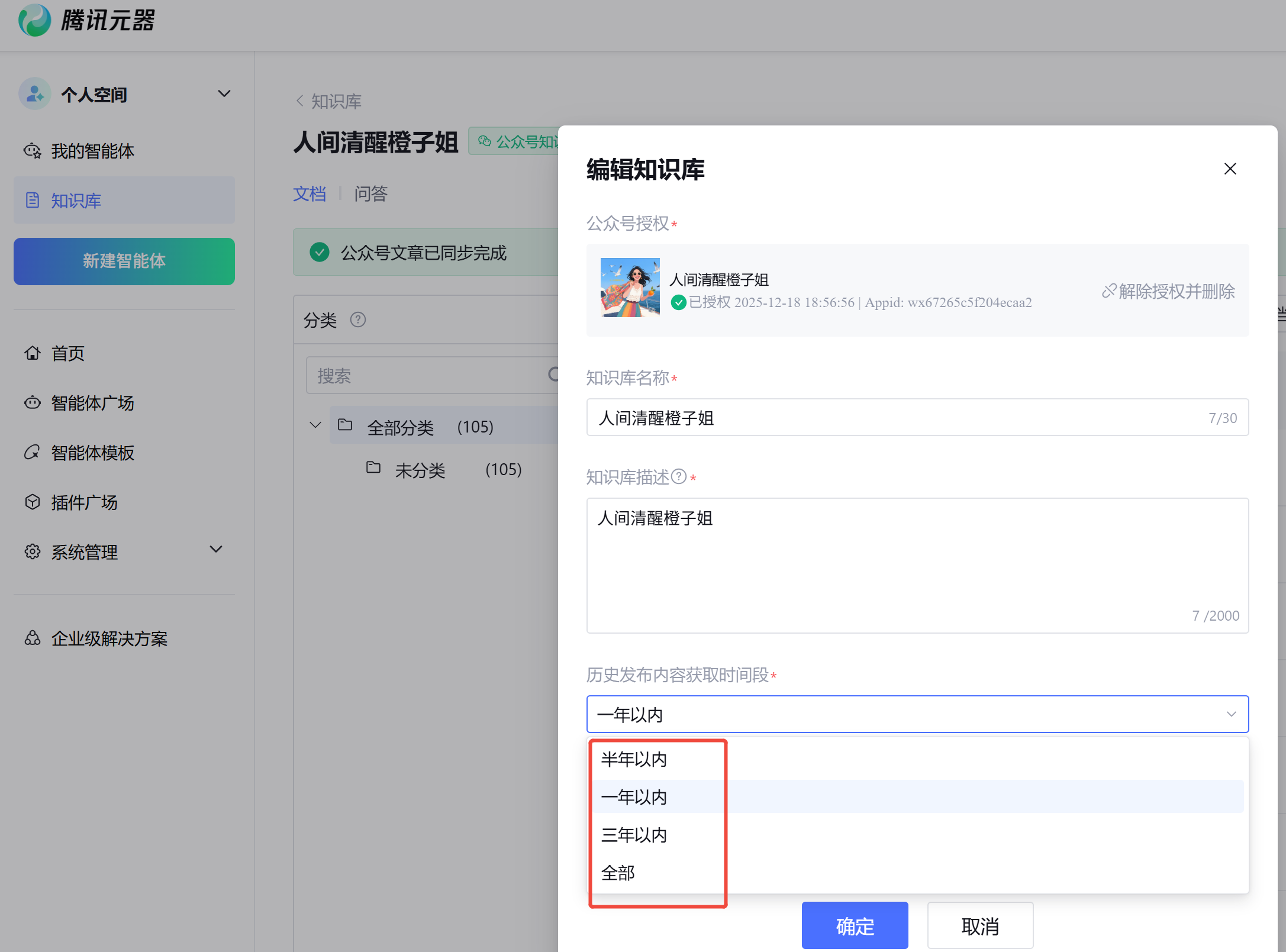The height and width of the screenshot is (952, 1286).
Task: Click help icon beside 知识库描述 label
Action: [x=679, y=476]
